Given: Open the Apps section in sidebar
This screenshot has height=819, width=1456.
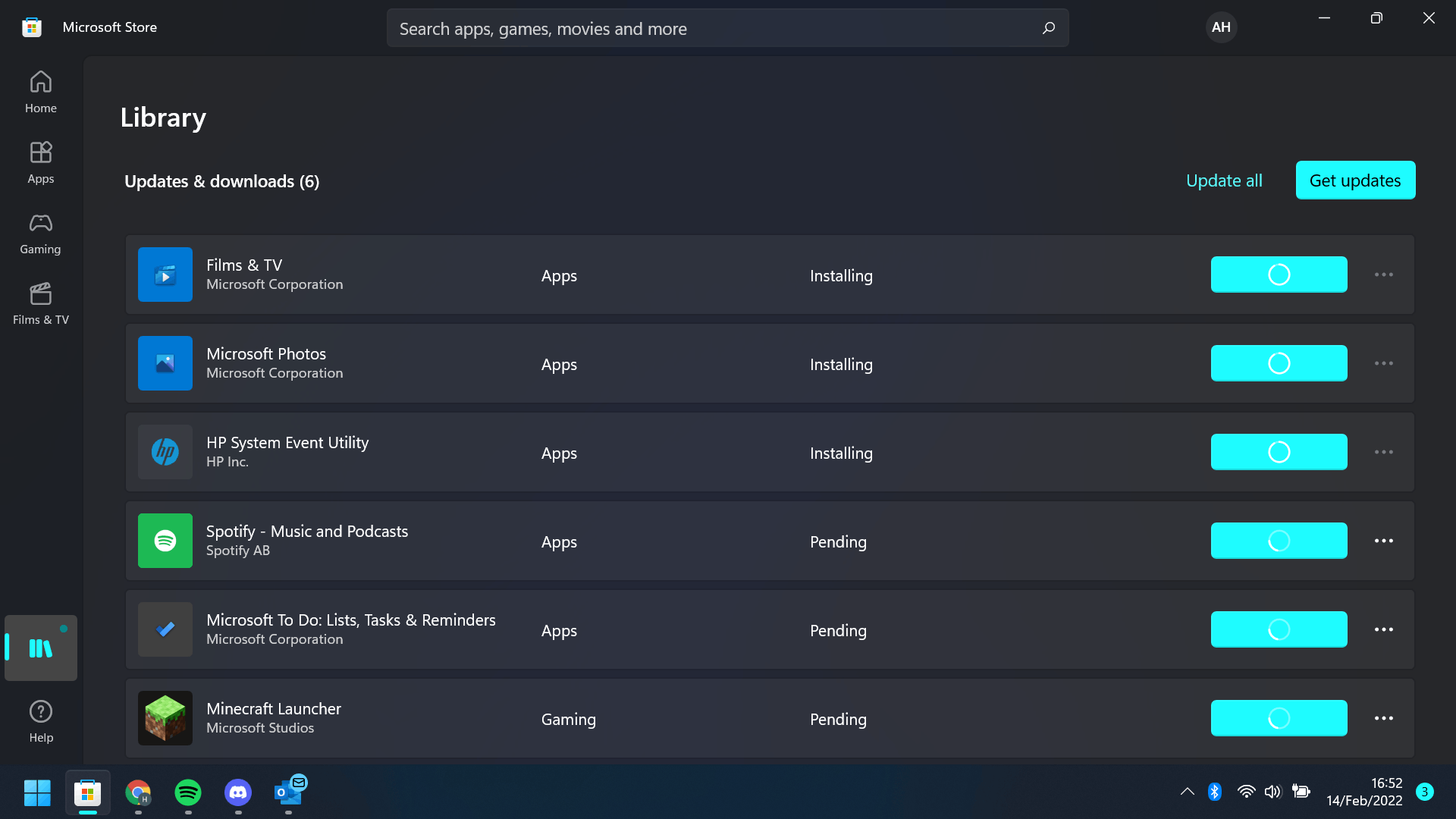Looking at the screenshot, I should [x=41, y=162].
